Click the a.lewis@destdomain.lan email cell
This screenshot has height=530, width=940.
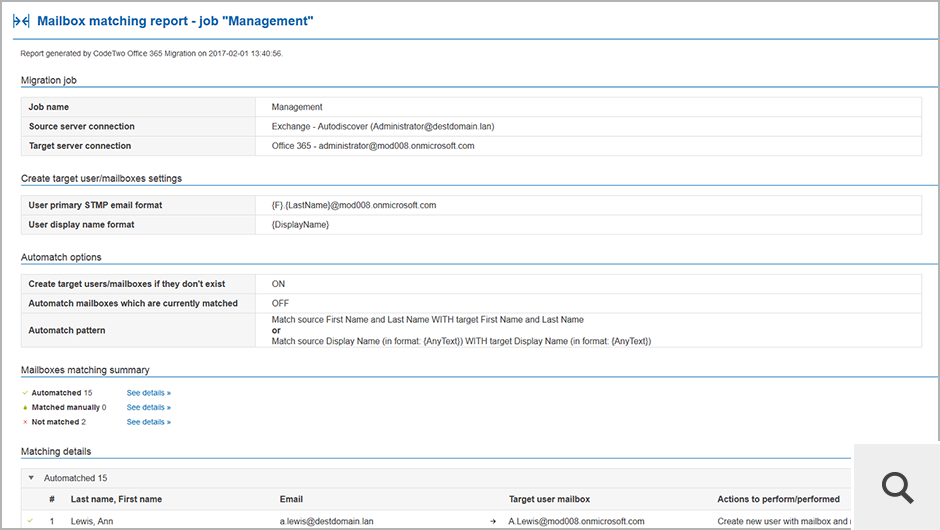pos(326,522)
